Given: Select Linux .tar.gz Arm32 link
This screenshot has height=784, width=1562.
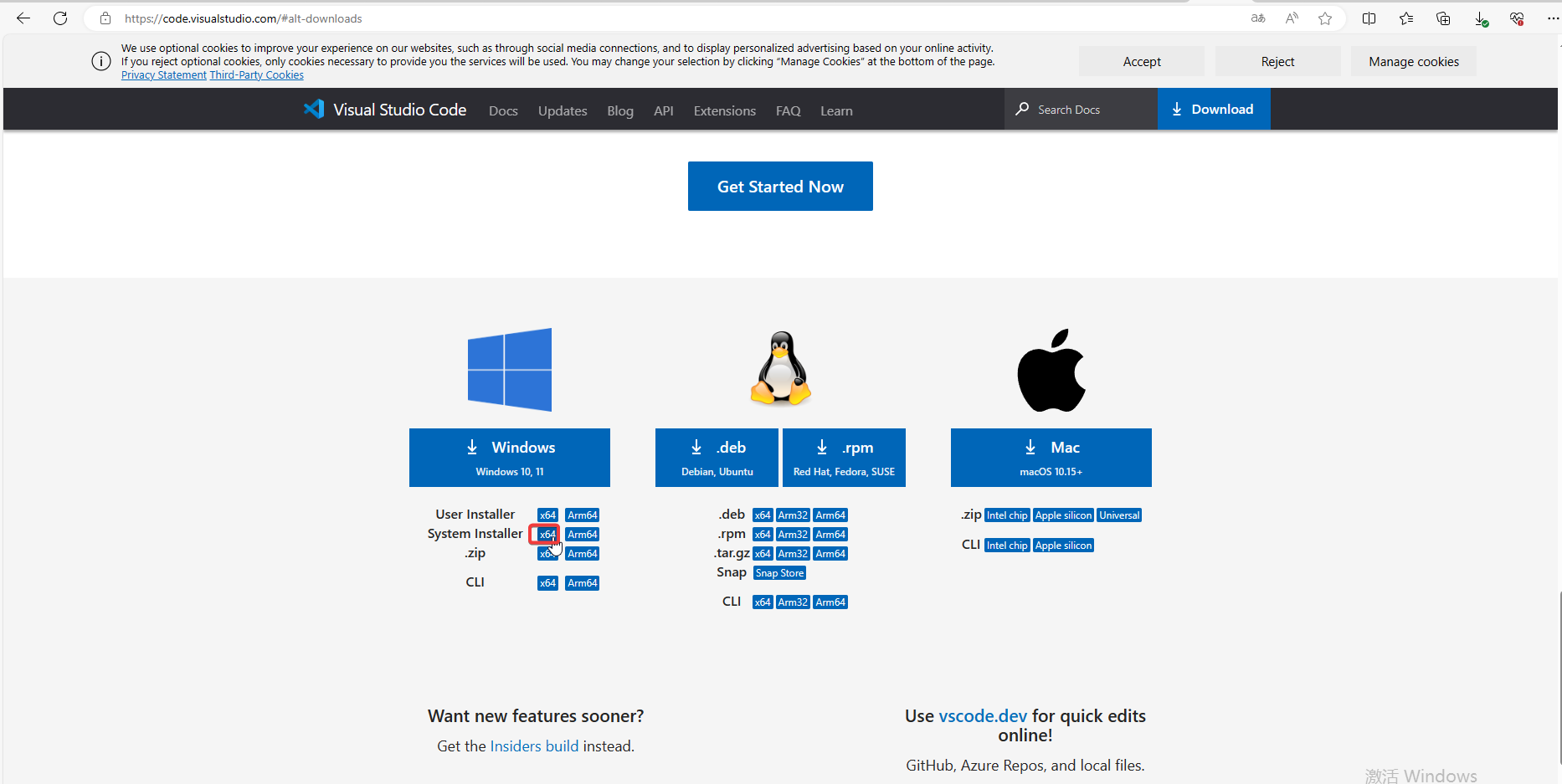Looking at the screenshot, I should [793, 554].
